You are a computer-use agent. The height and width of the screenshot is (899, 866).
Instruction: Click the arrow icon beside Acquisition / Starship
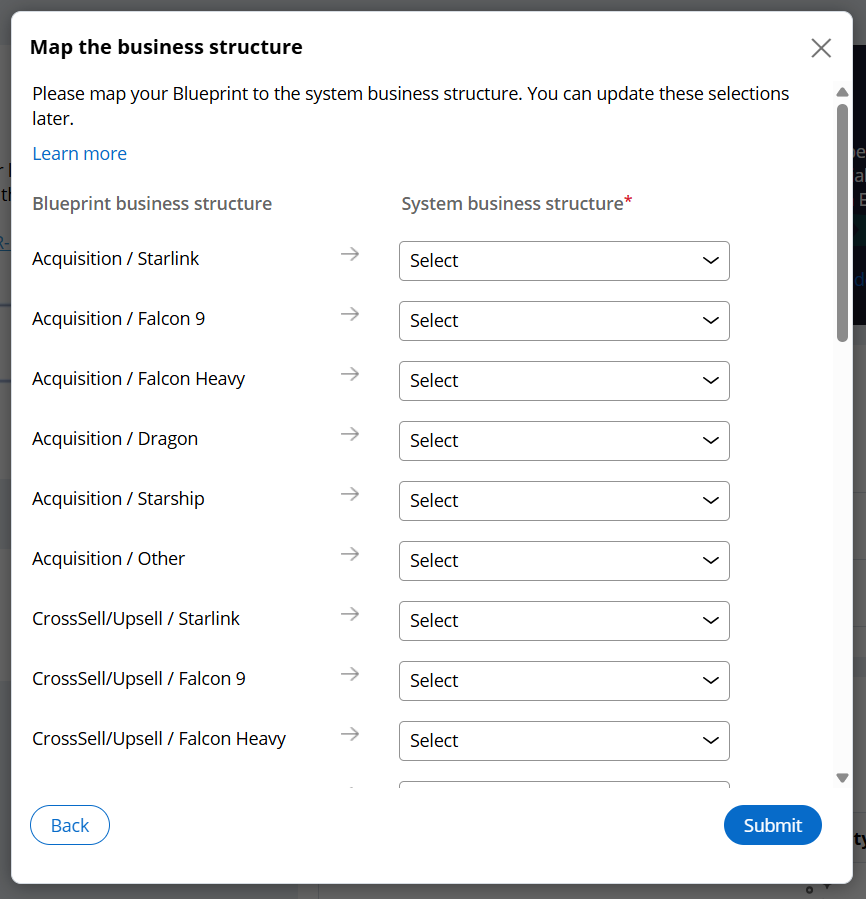click(350, 494)
